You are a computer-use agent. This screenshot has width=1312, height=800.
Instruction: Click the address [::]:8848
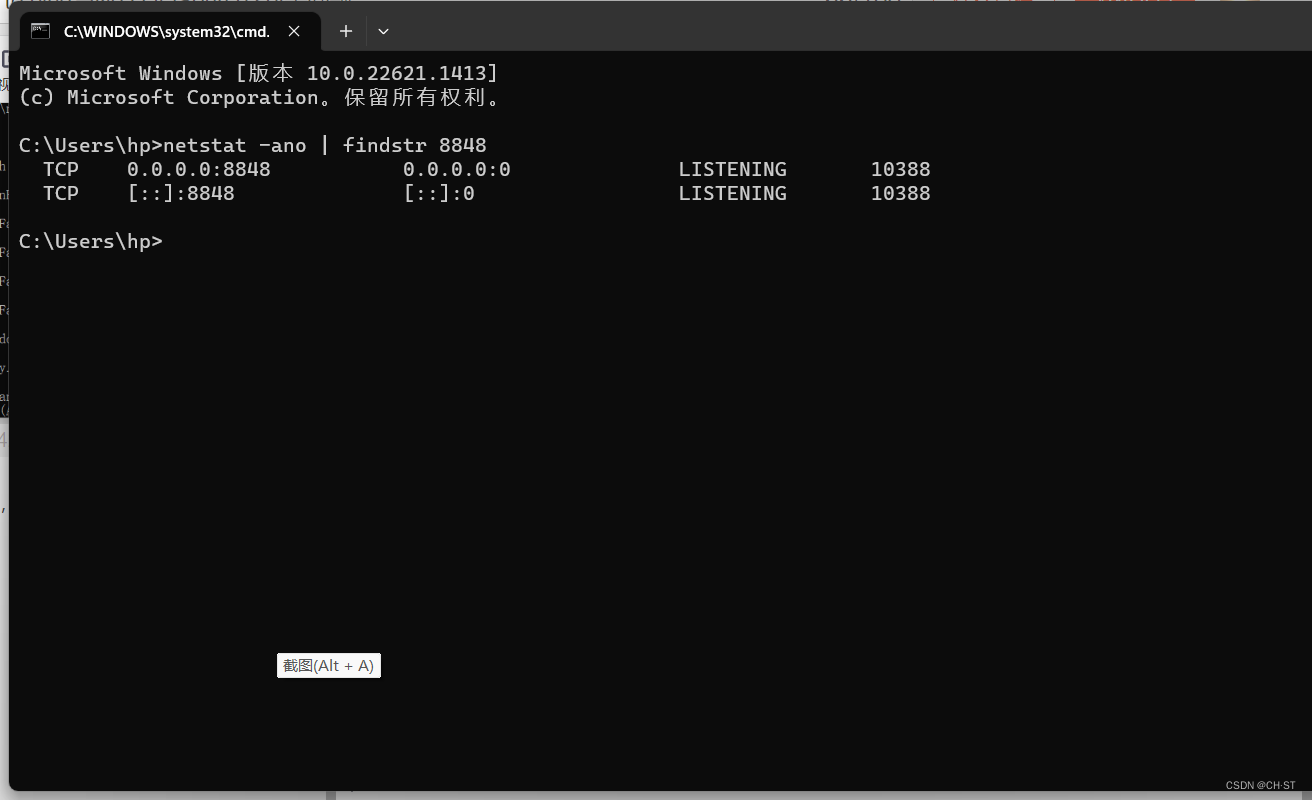(181, 193)
